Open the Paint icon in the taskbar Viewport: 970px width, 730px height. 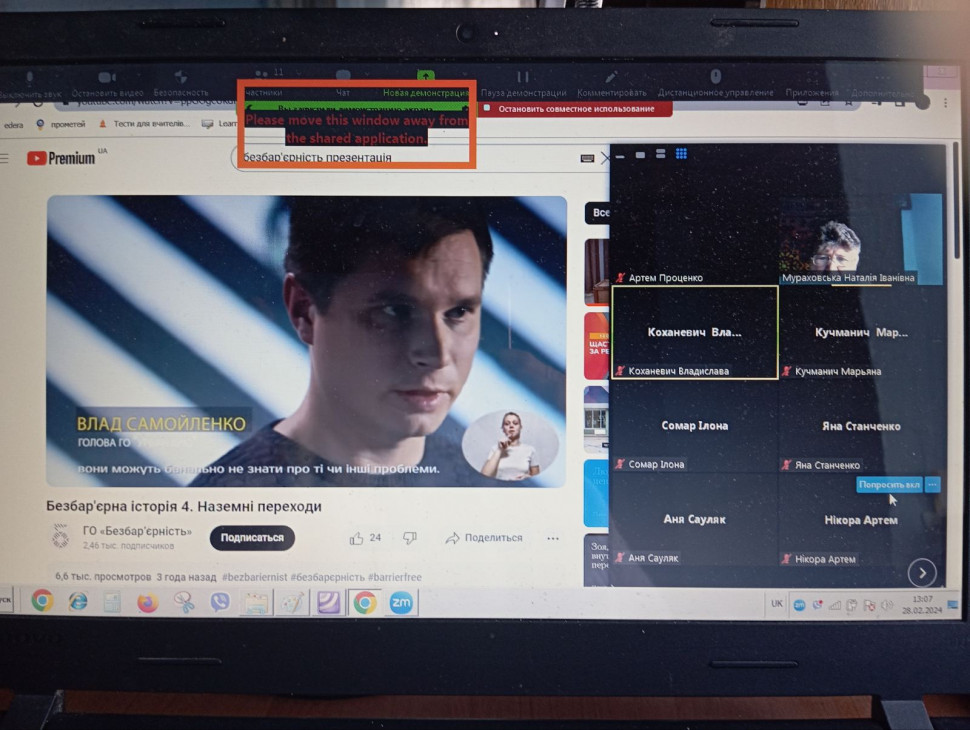pyautogui.click(x=292, y=603)
